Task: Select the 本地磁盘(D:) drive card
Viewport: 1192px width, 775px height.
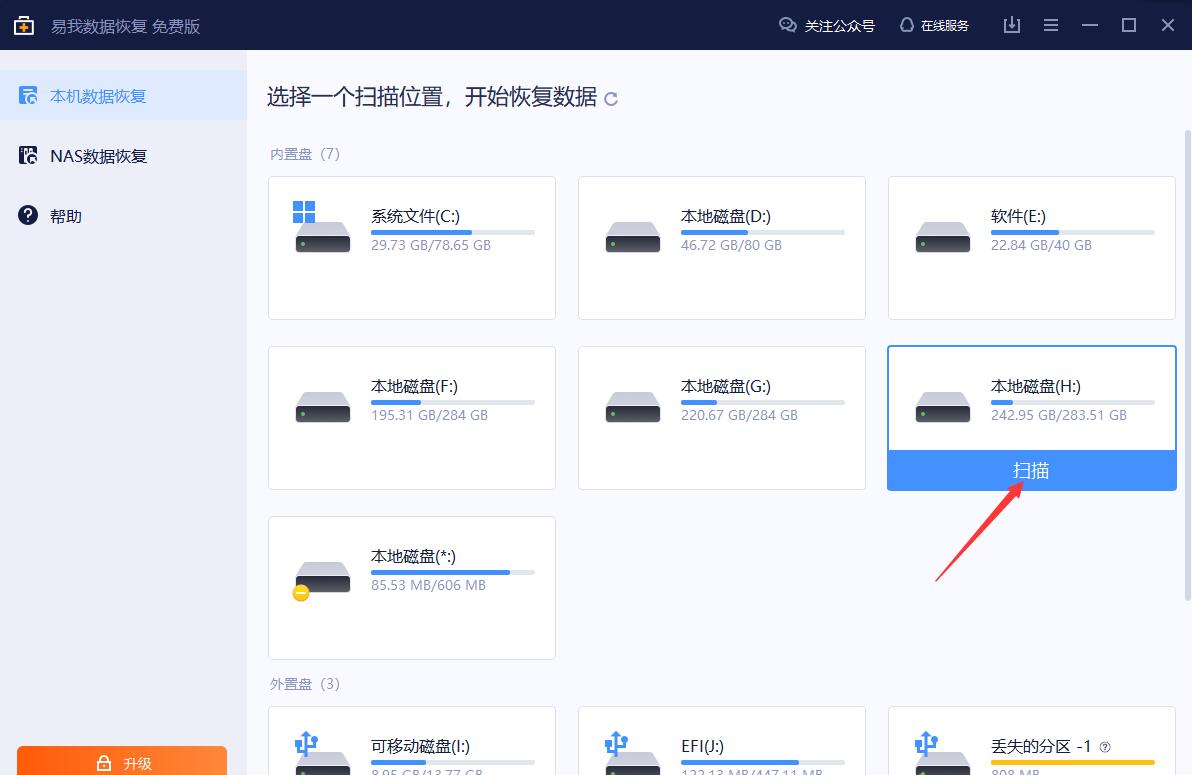Action: pyautogui.click(x=721, y=247)
